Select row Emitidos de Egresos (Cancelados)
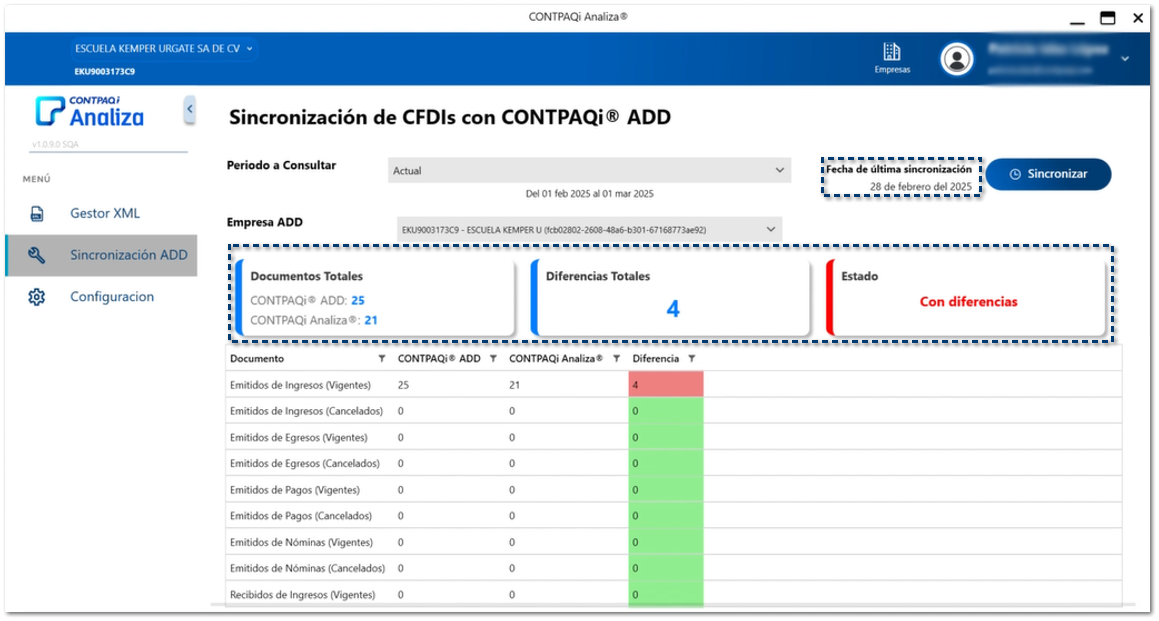This screenshot has height=621, width=1159. pos(673,464)
